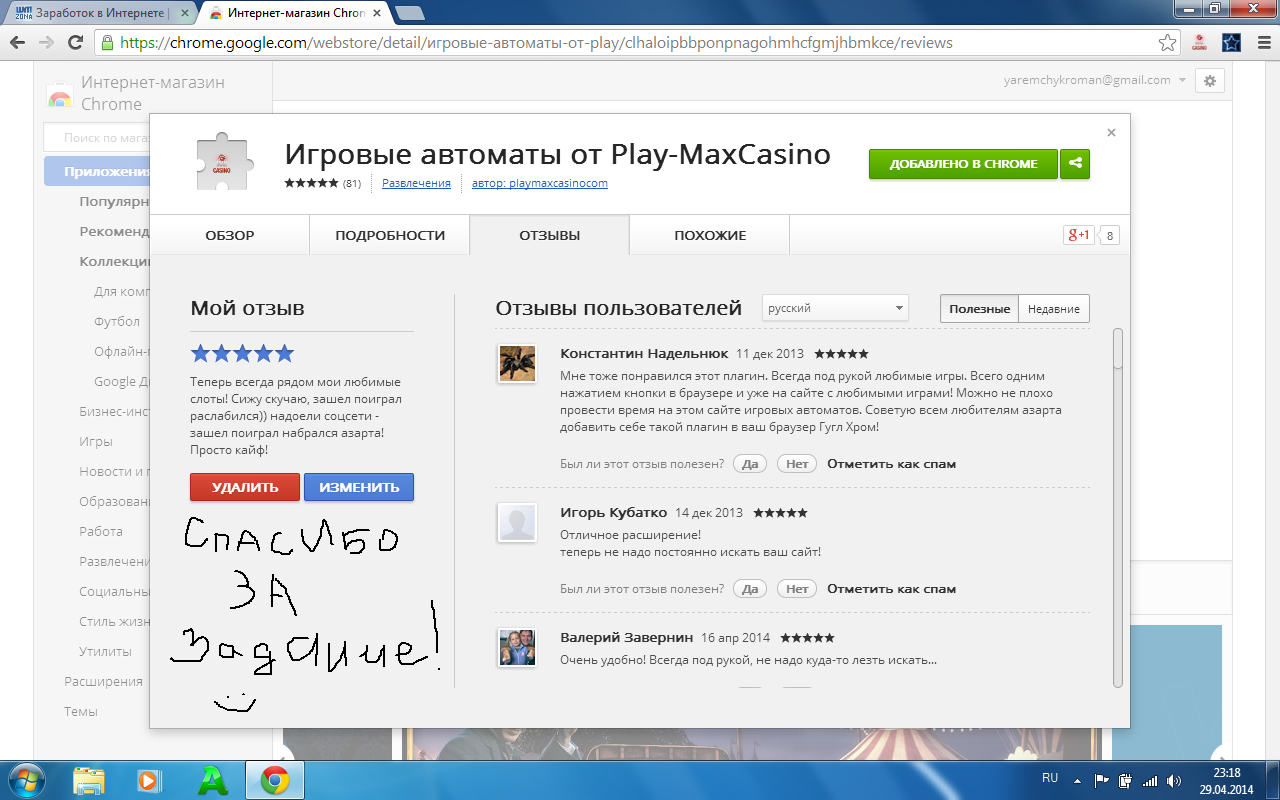Open the green A application in the taskbar

(212, 780)
